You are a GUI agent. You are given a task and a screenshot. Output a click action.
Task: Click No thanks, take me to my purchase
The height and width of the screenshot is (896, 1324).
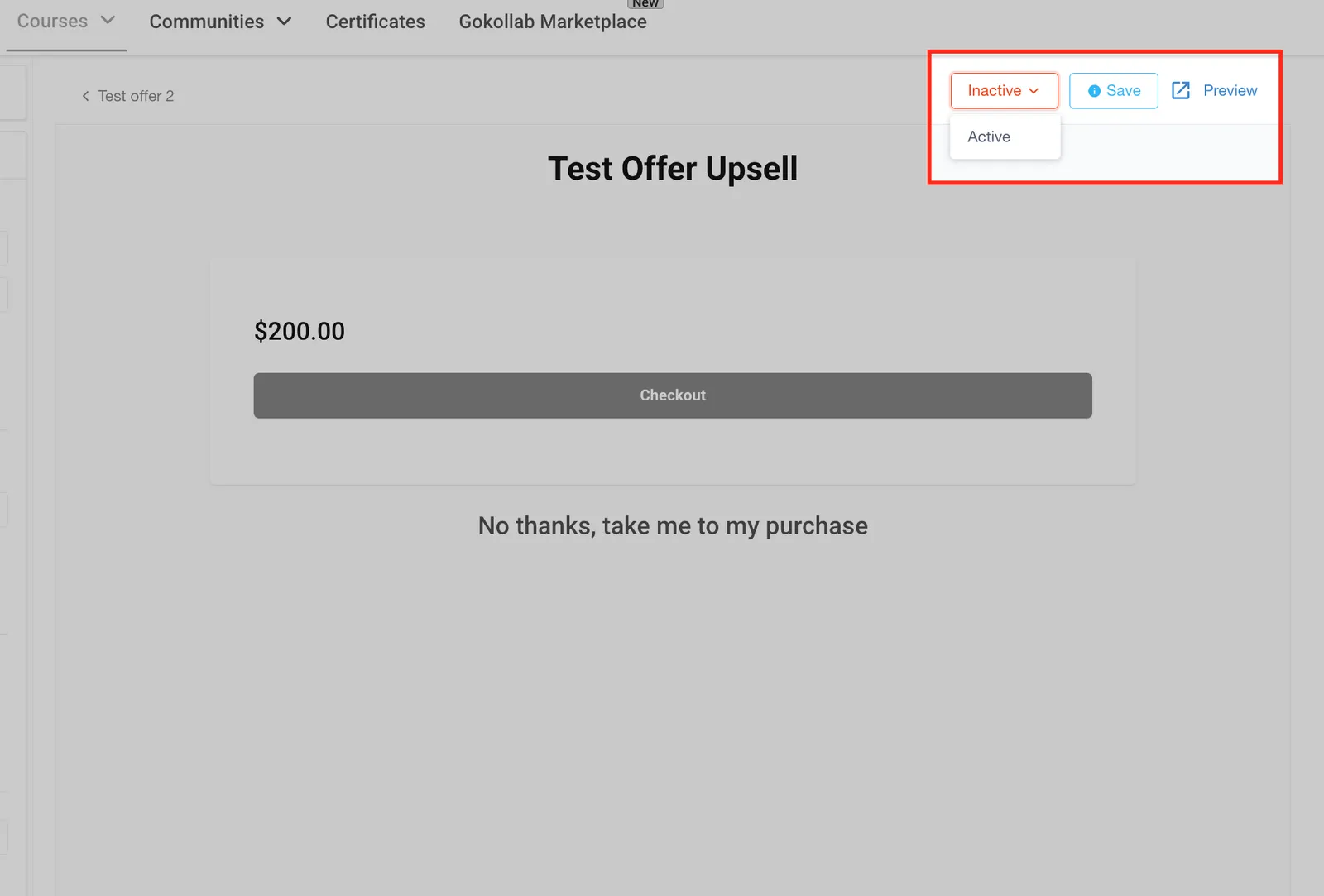[x=673, y=525]
